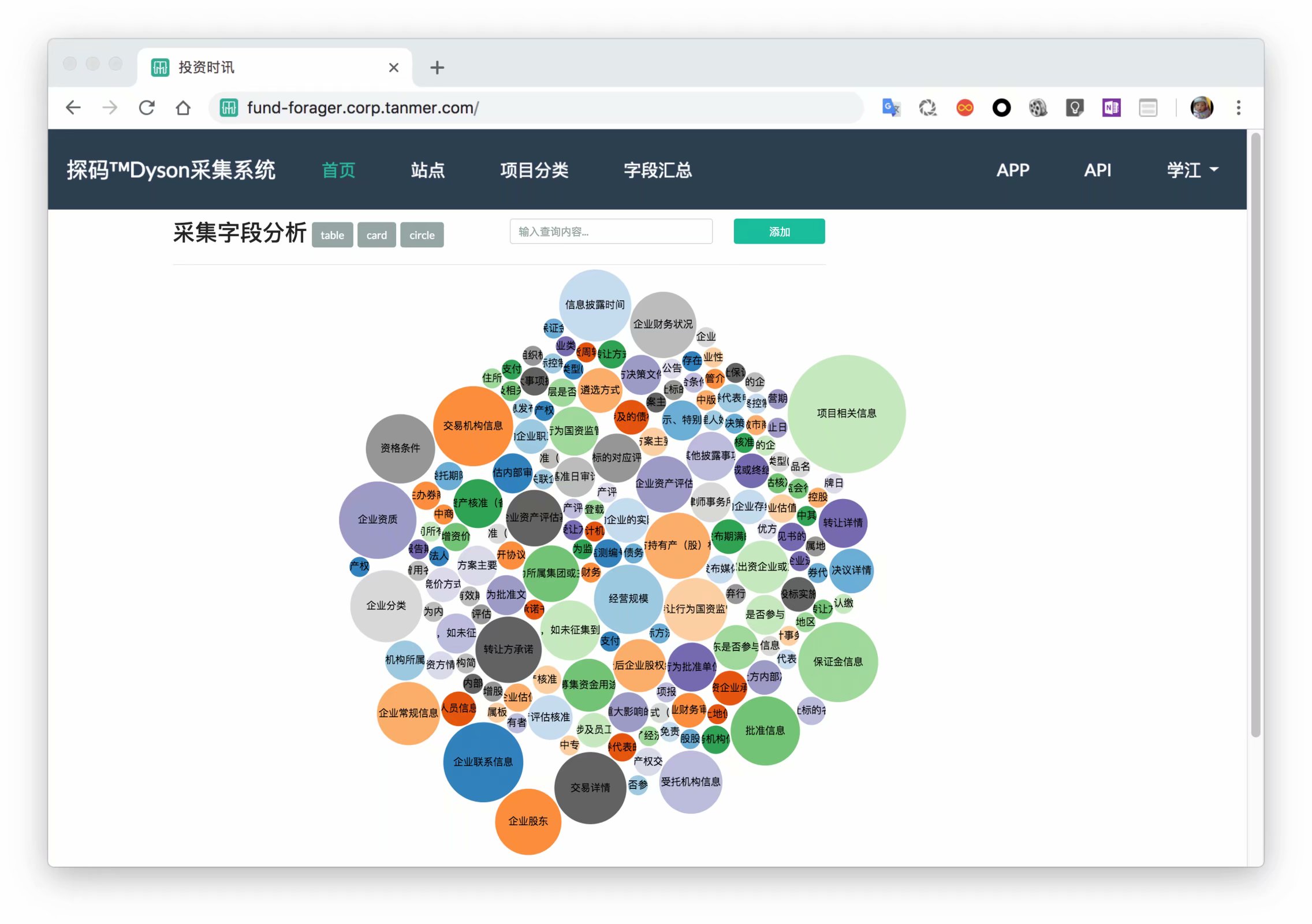Click the address bar URL field
Image resolution: width=1312 pixels, height=924 pixels.
click(537, 107)
